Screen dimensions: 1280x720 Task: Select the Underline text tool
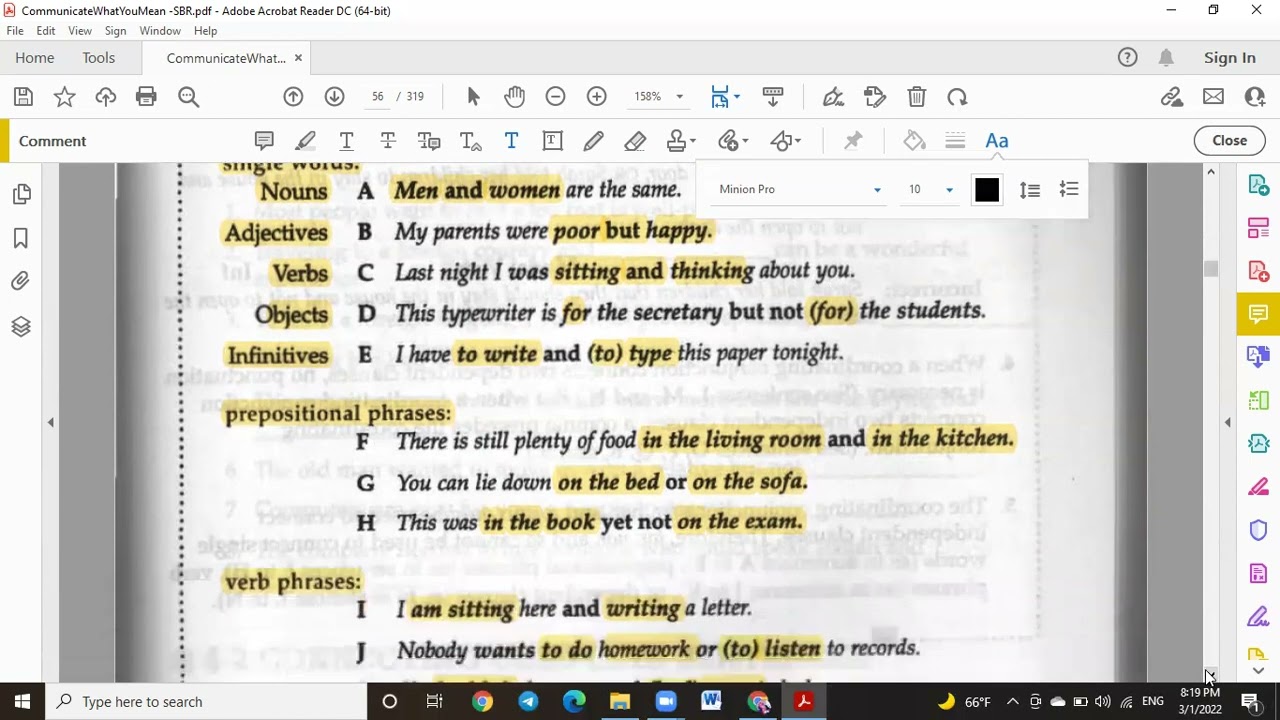tap(346, 141)
